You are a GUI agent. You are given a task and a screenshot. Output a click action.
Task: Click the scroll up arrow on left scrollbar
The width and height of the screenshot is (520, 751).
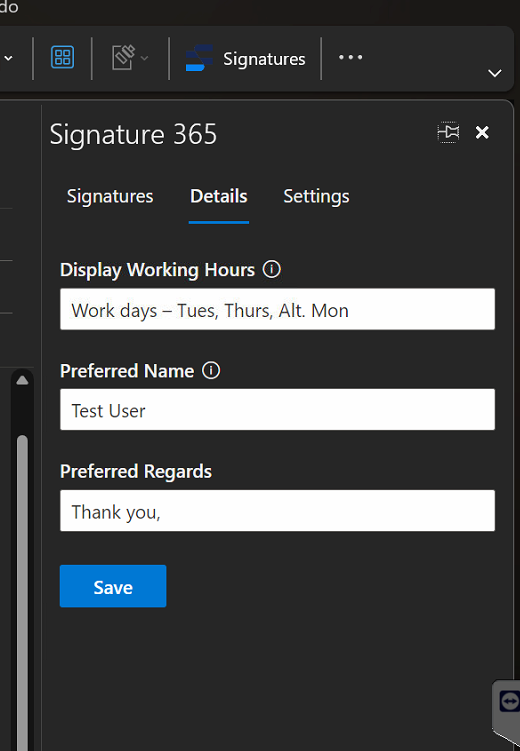[x=22, y=380]
